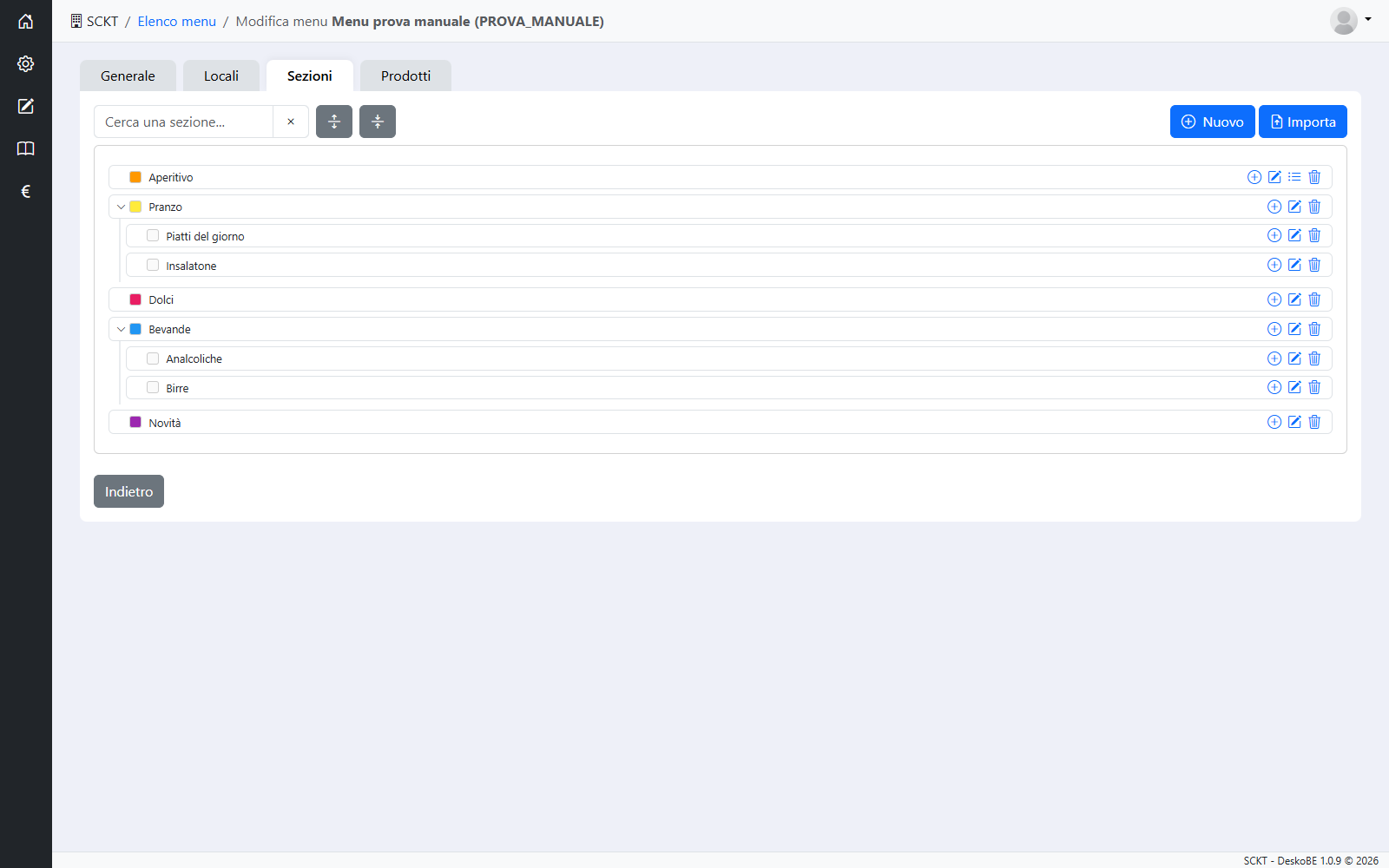The height and width of the screenshot is (868, 1389).
Task: Open the edit pencil icon in sidebar
Action: [26, 107]
